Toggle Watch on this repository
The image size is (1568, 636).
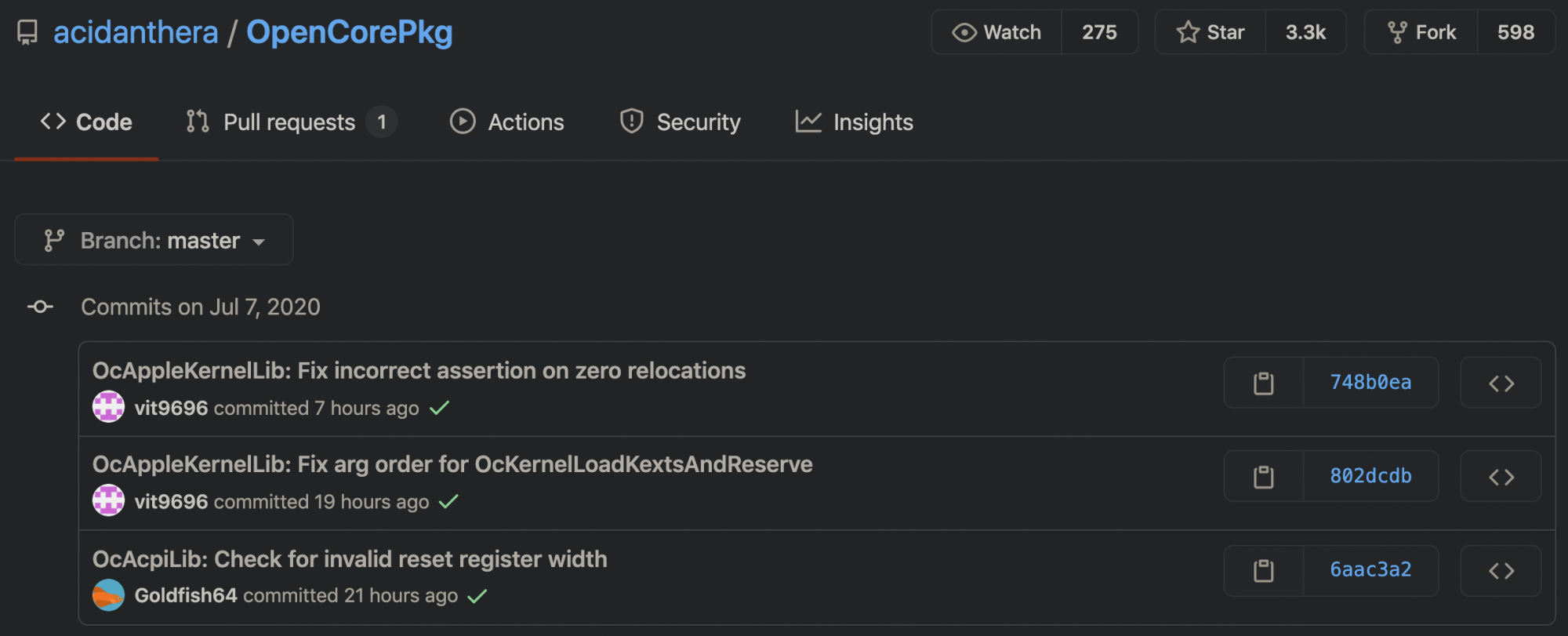(996, 32)
